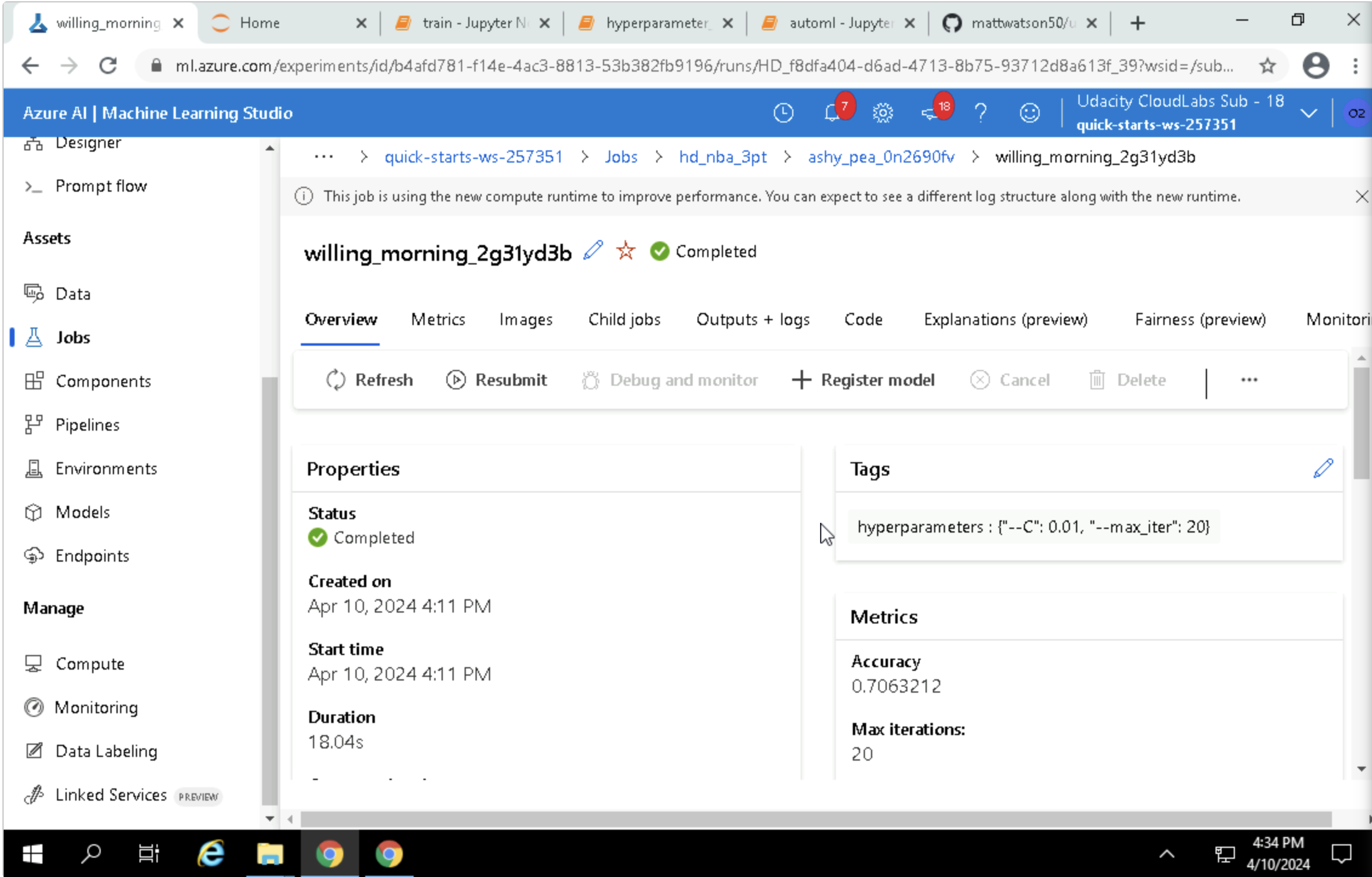The image size is (1372, 877).
Task: Open more actions ellipsis in the job toolbar
Action: [1249, 380]
